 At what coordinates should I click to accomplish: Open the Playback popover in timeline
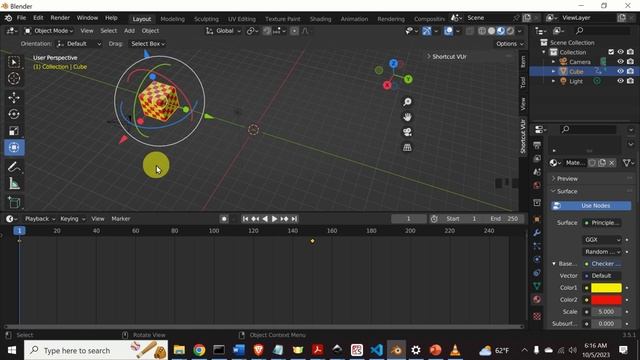(x=40, y=219)
